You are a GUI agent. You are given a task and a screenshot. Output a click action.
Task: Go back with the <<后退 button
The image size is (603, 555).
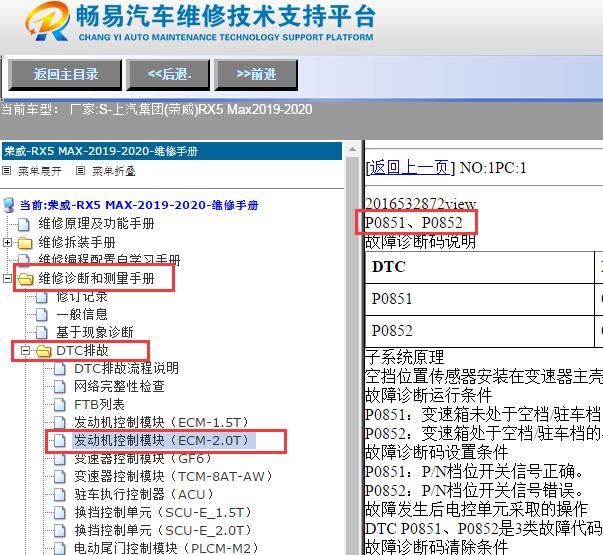coord(168,74)
